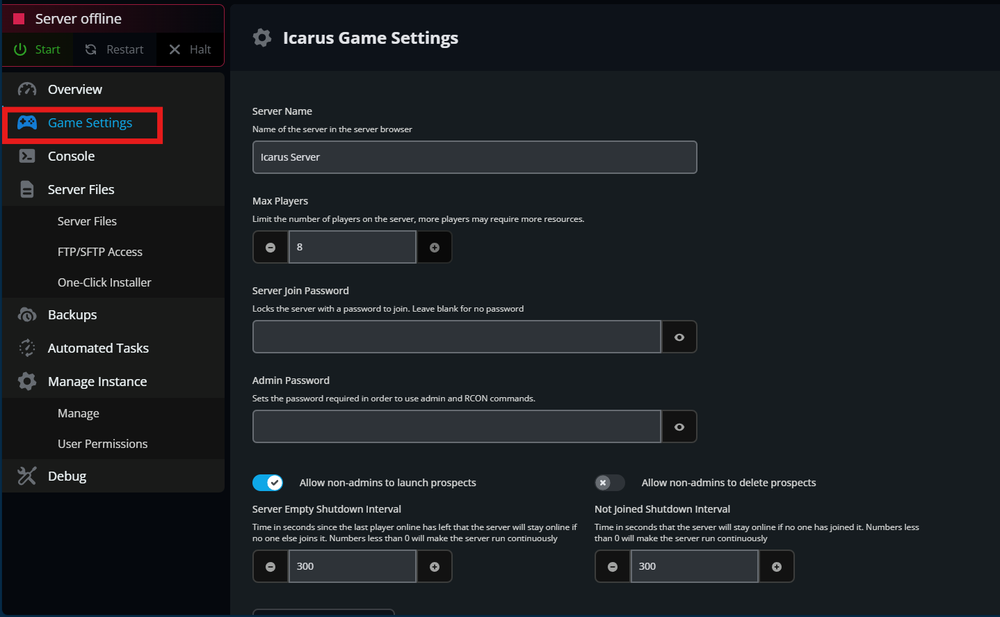Viewport: 1000px width, 617px height.
Task: Reveal the Admin Password with eye toggle
Action: click(679, 427)
